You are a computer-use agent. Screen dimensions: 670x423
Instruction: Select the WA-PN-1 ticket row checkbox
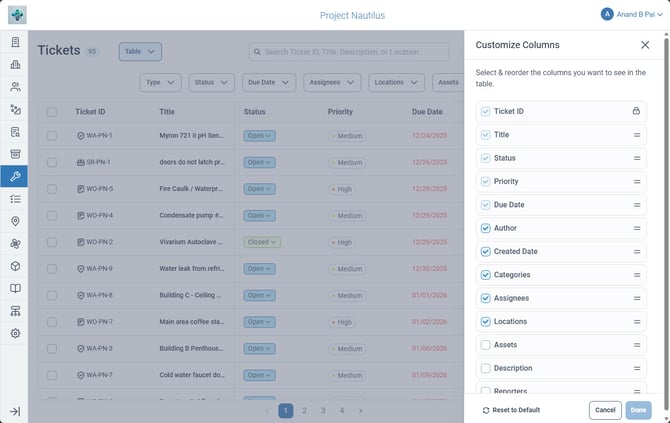tap(52, 136)
